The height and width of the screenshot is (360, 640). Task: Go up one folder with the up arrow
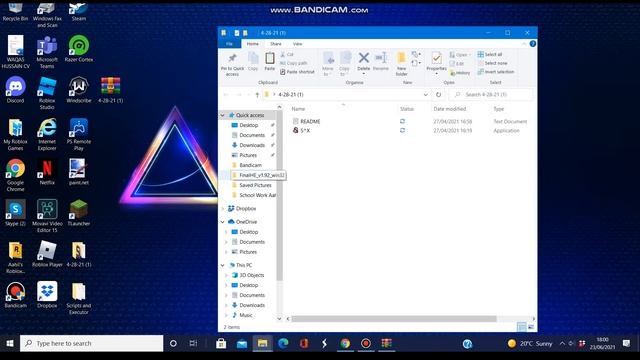click(x=257, y=95)
